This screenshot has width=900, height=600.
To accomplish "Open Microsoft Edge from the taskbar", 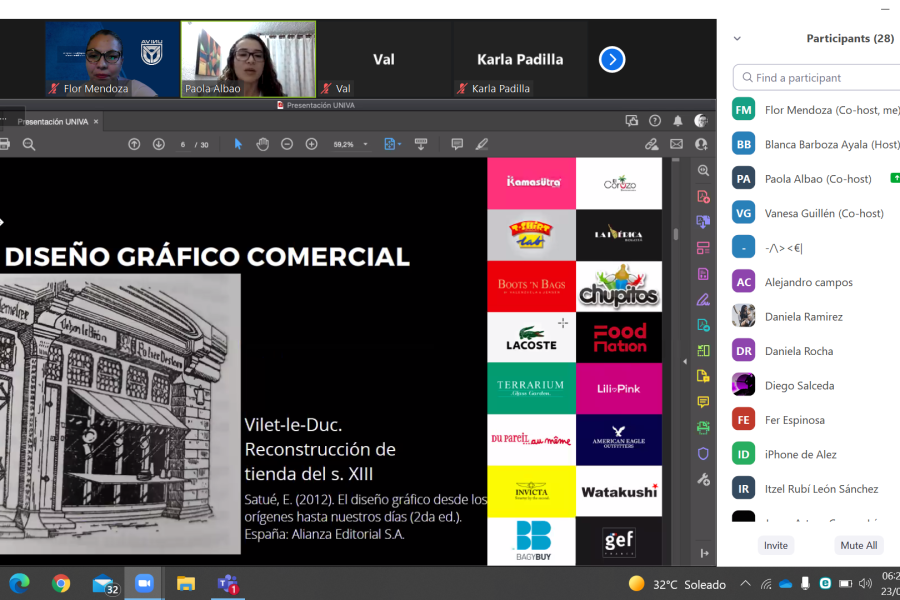I will point(20,583).
